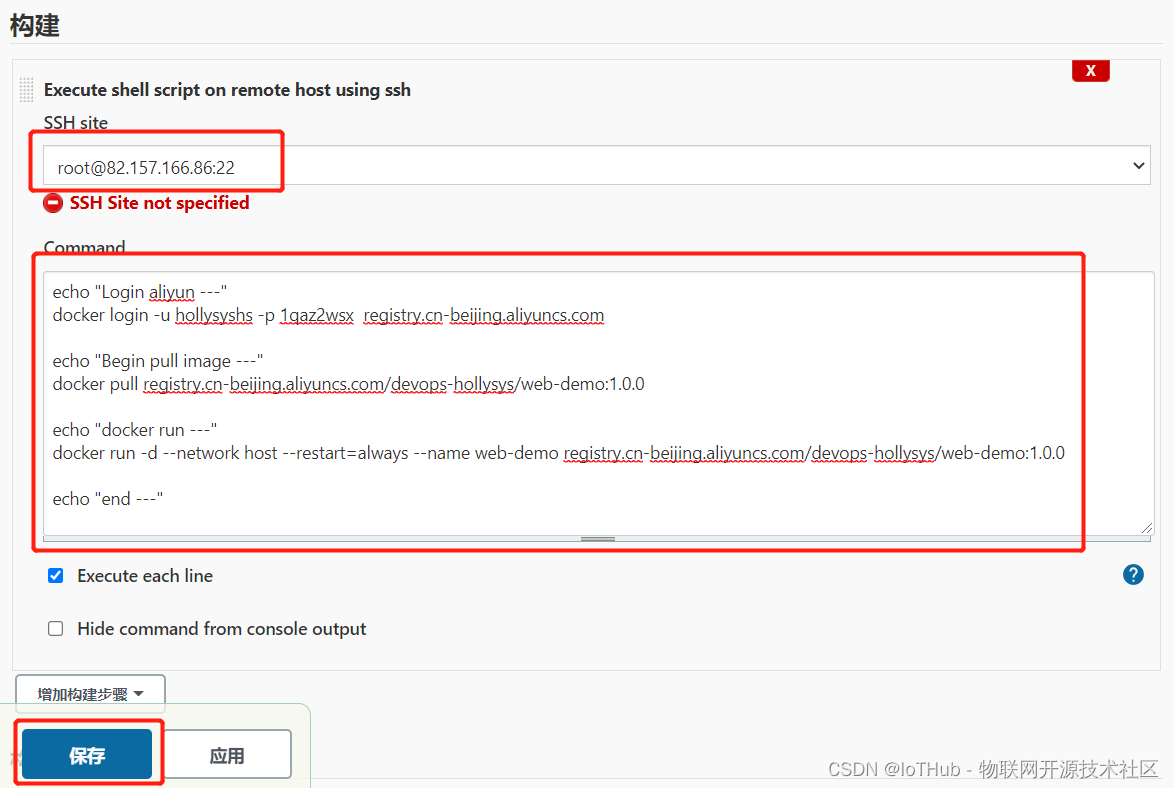Click the Execute each line label
The height and width of the screenshot is (788, 1174).
145,575
